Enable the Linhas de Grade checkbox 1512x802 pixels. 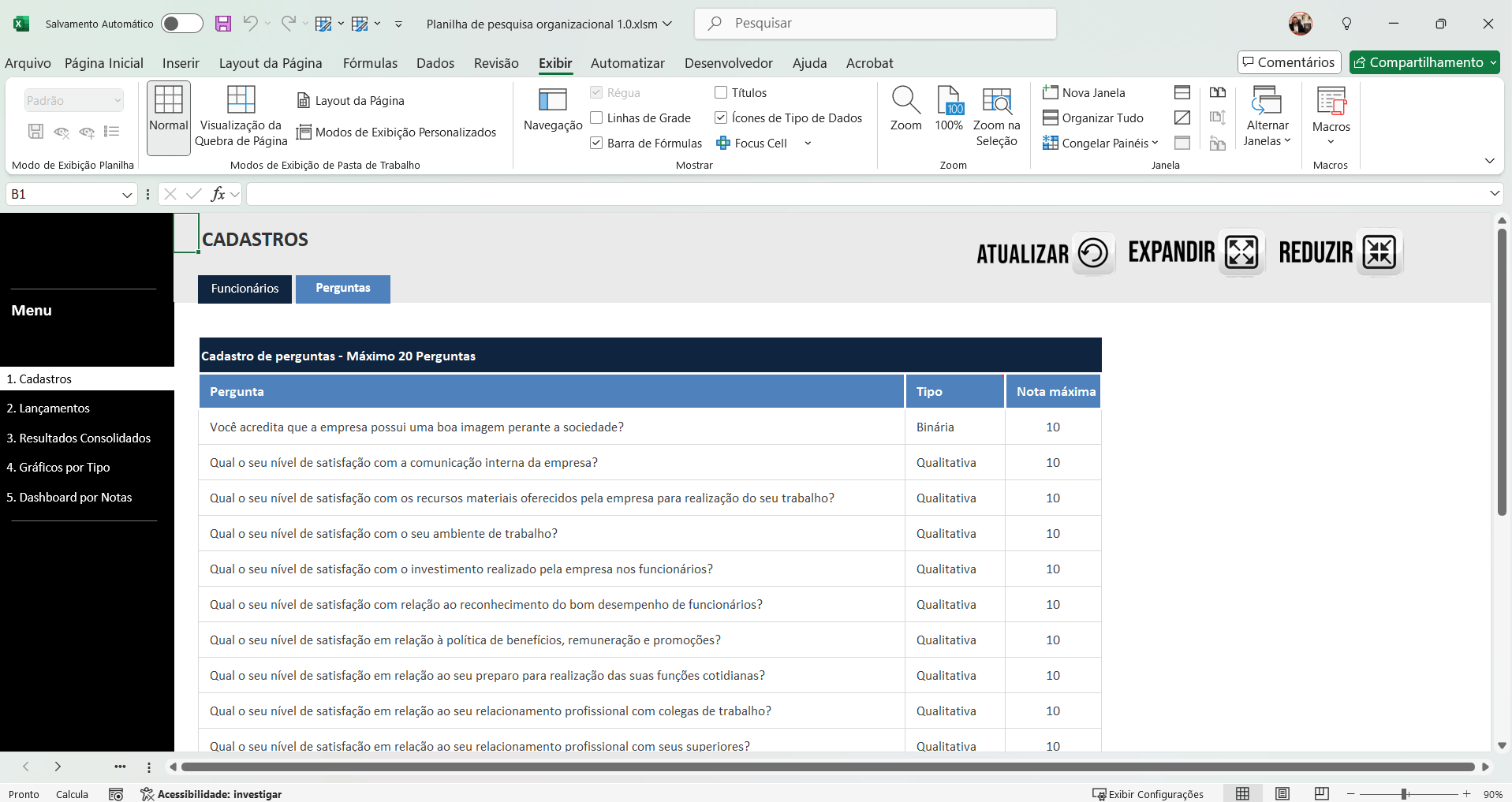(x=597, y=118)
